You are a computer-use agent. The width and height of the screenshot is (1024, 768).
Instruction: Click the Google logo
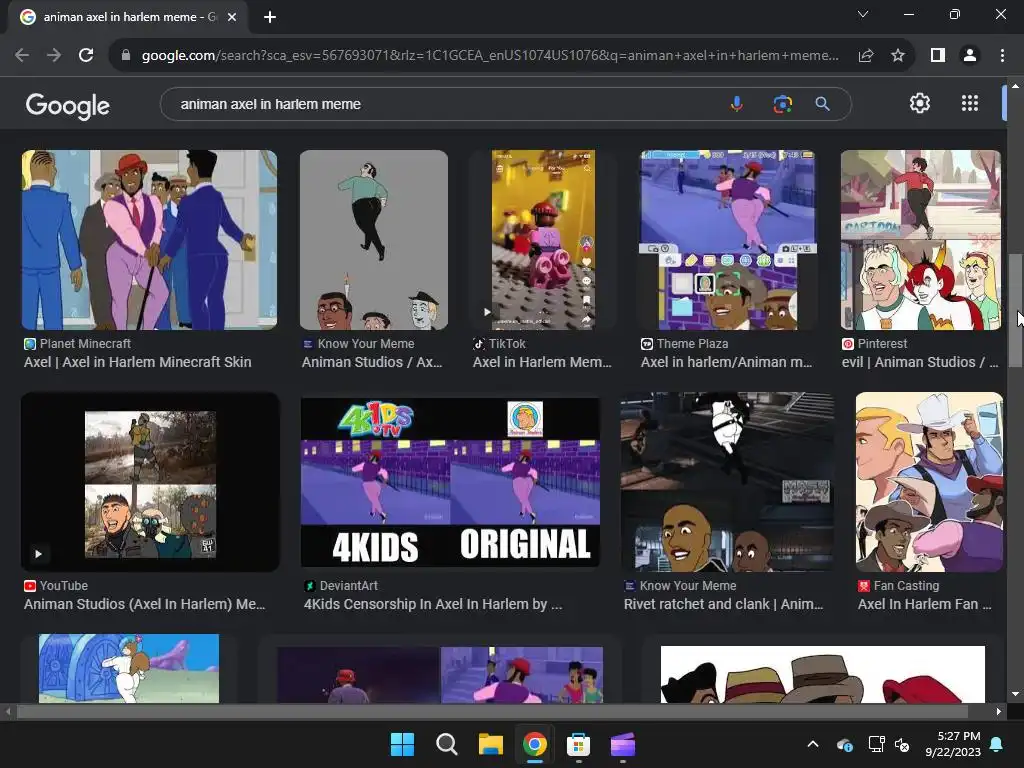(x=68, y=105)
